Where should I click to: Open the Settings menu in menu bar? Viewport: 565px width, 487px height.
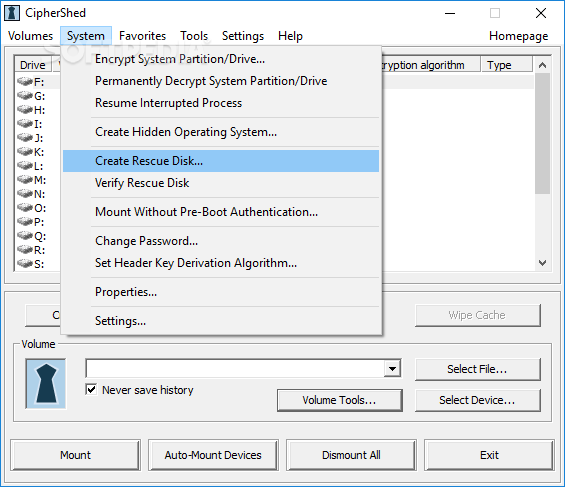coord(243,36)
